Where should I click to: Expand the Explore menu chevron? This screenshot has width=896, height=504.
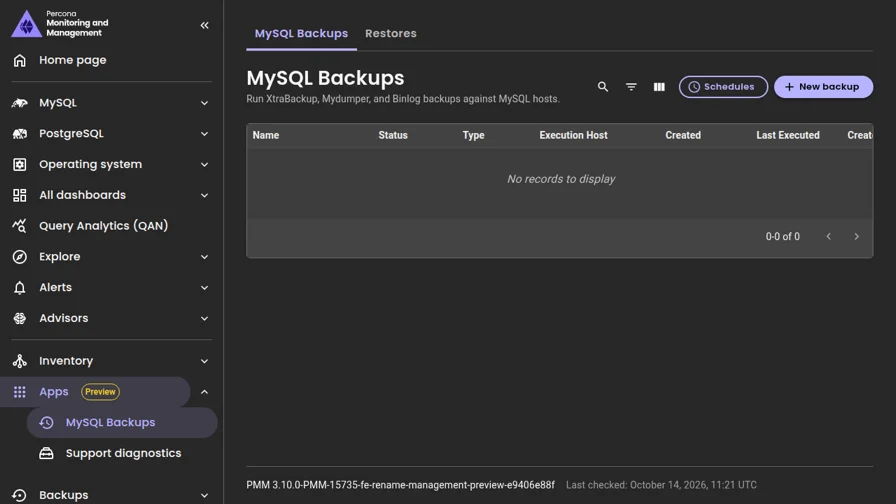point(204,257)
